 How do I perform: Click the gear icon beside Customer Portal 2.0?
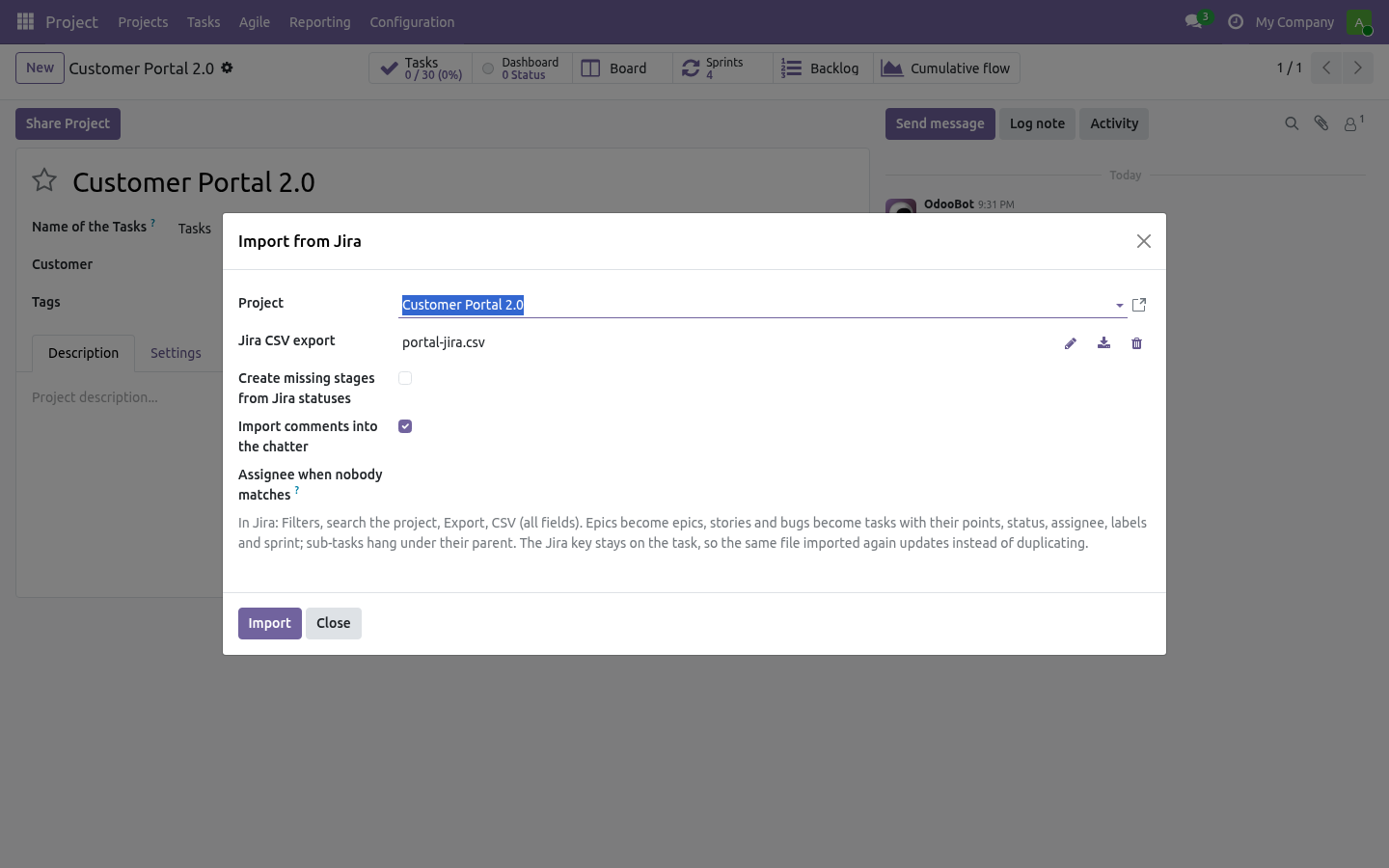[227, 68]
